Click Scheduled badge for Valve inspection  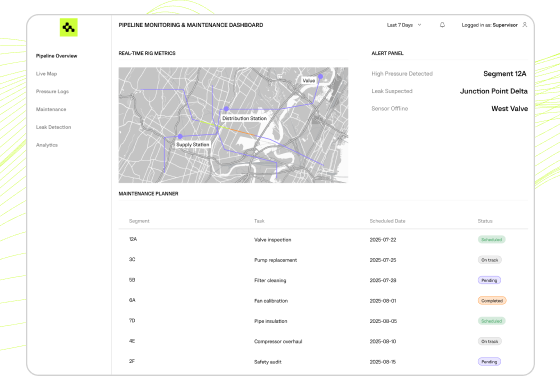(492, 240)
